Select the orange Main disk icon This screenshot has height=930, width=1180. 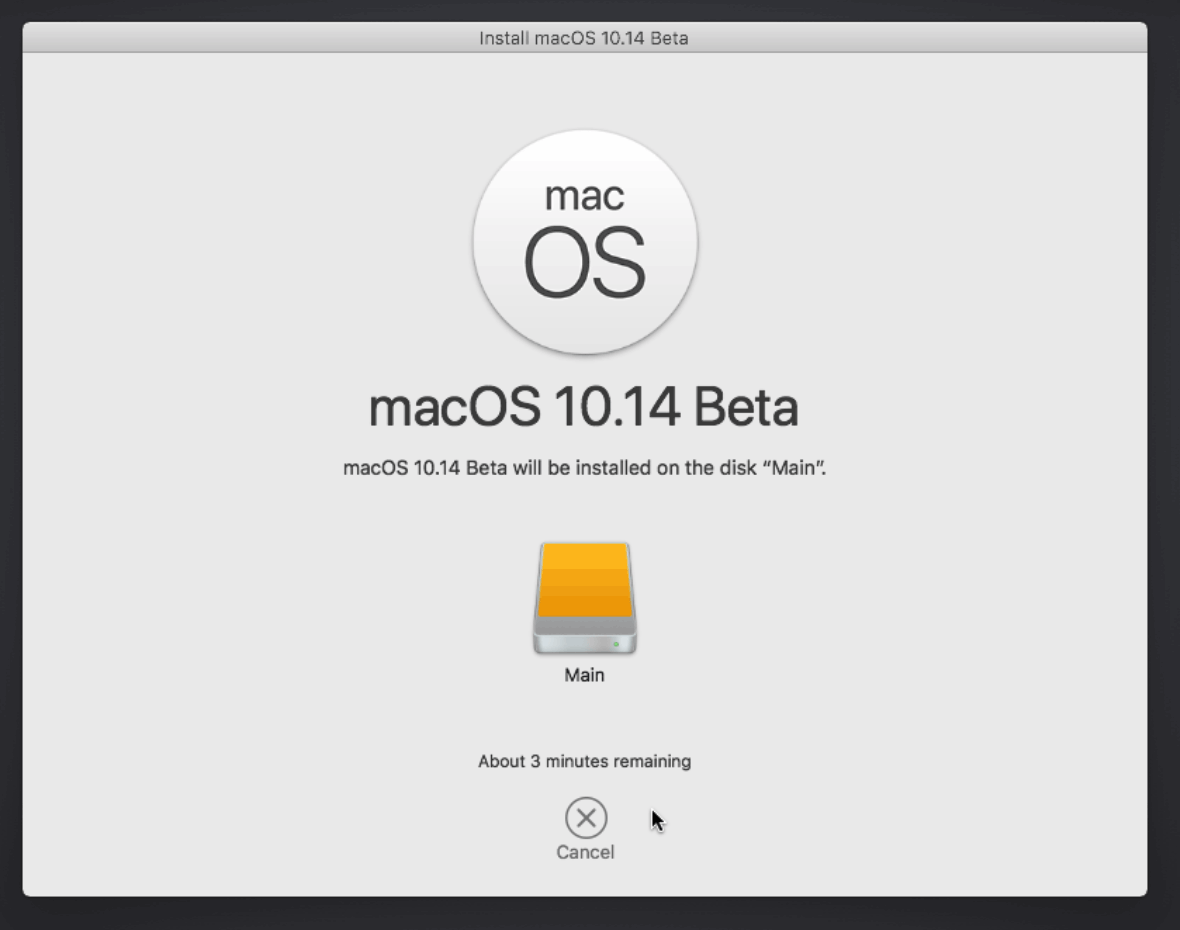[585, 598]
